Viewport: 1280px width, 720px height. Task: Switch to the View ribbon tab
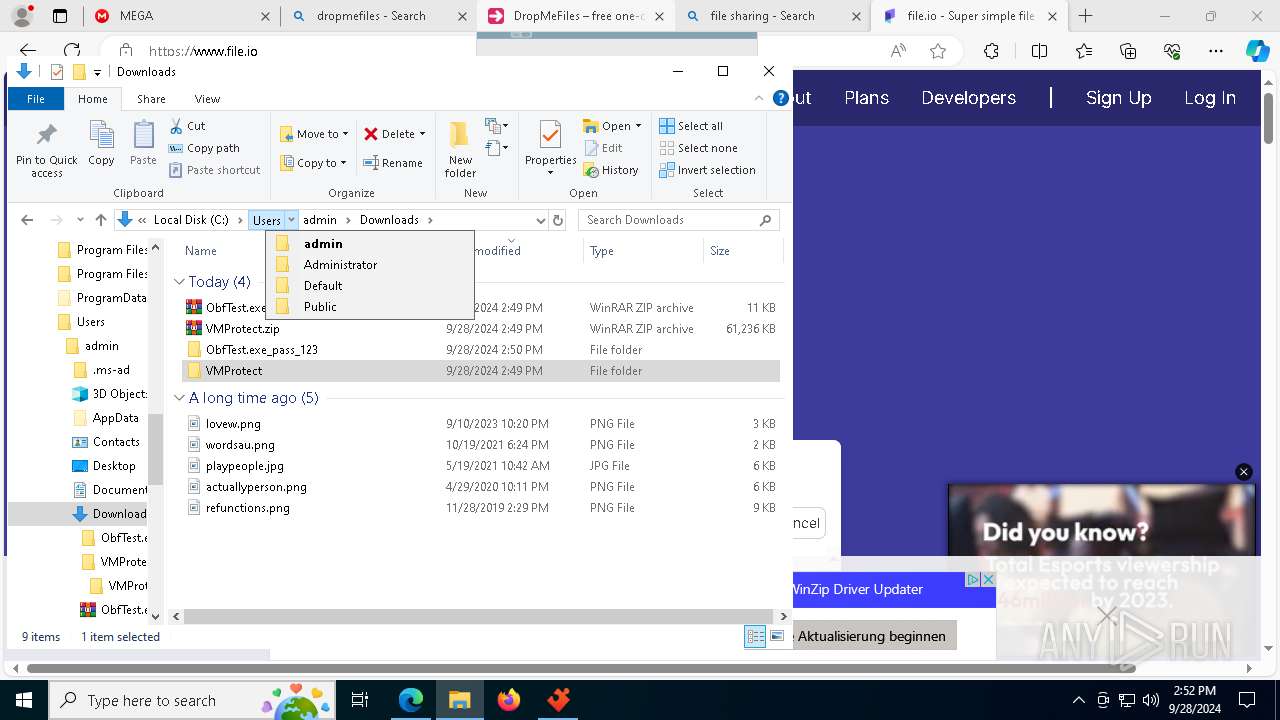(207, 99)
